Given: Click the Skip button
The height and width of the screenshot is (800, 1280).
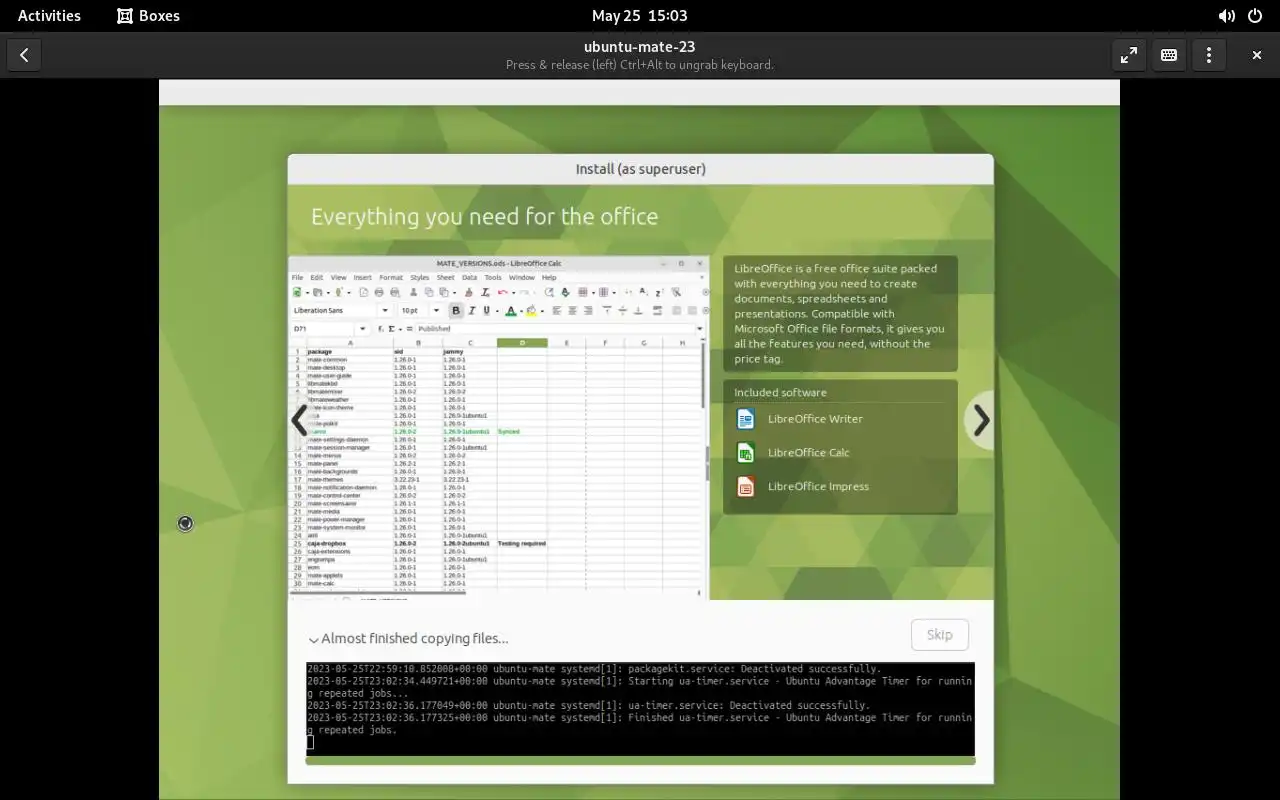Looking at the screenshot, I should [x=940, y=635].
